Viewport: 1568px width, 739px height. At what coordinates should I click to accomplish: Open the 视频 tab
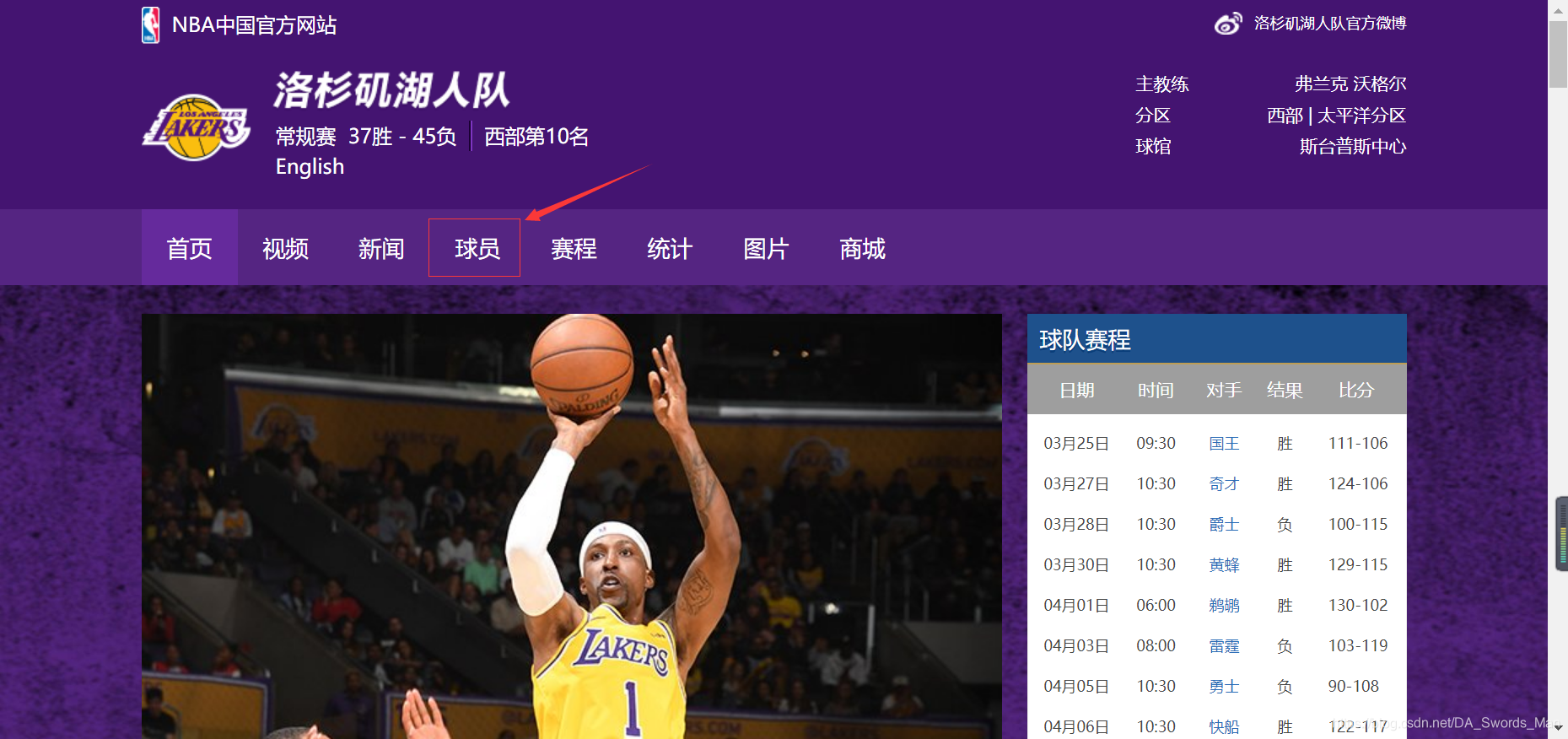click(x=286, y=248)
